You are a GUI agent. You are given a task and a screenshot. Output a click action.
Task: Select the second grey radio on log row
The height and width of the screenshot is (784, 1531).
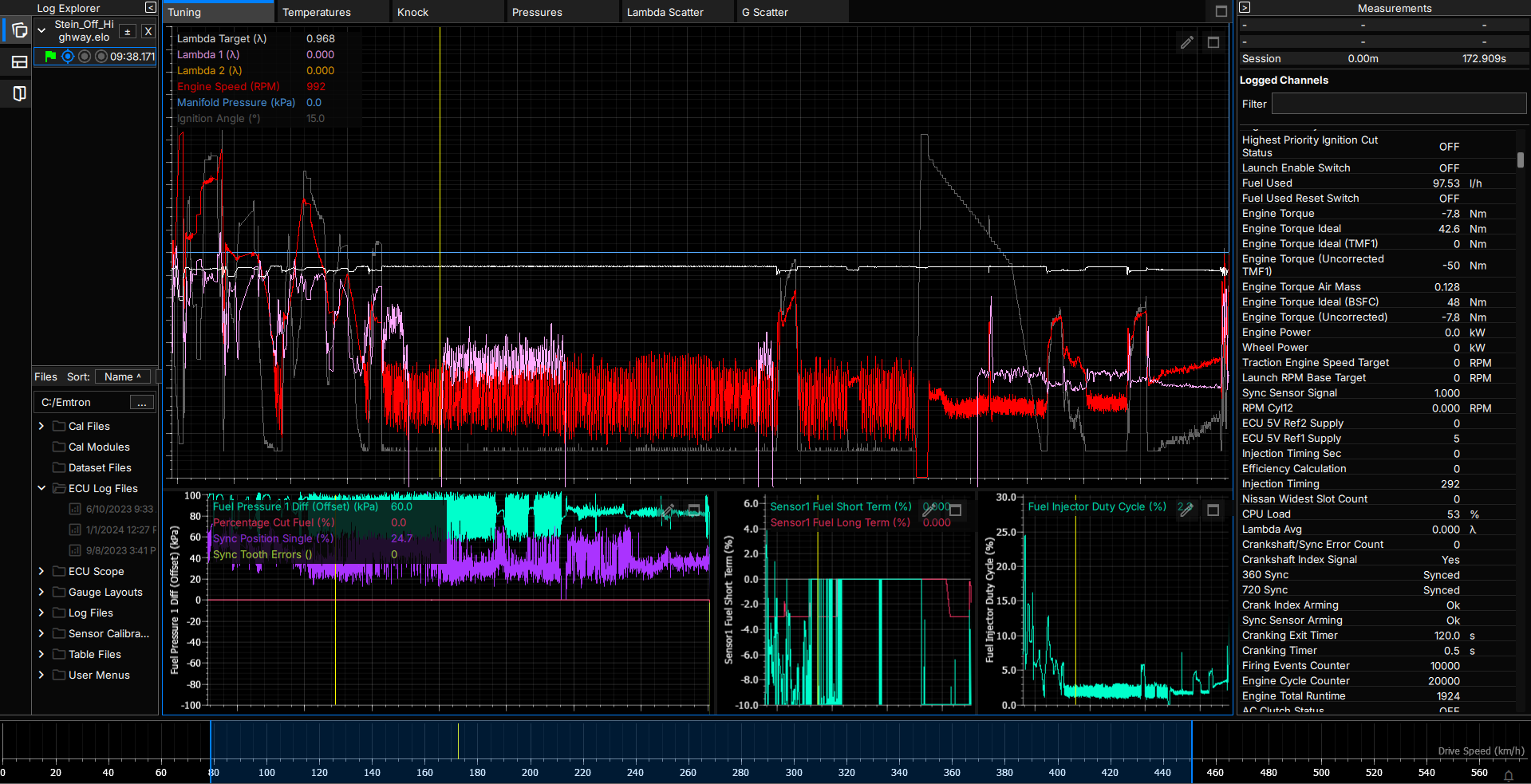(x=85, y=57)
